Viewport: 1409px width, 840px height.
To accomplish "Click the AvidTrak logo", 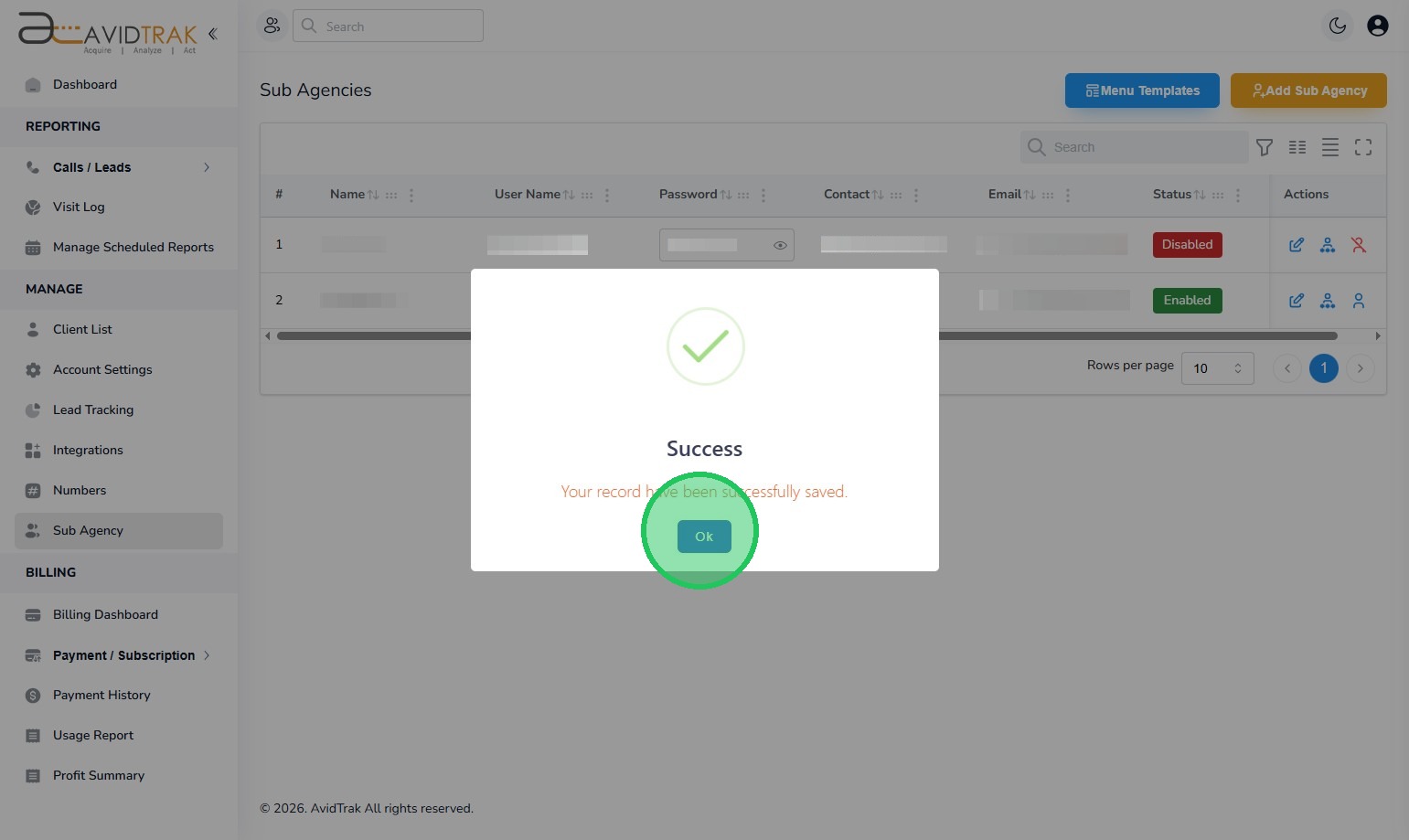I will [108, 33].
